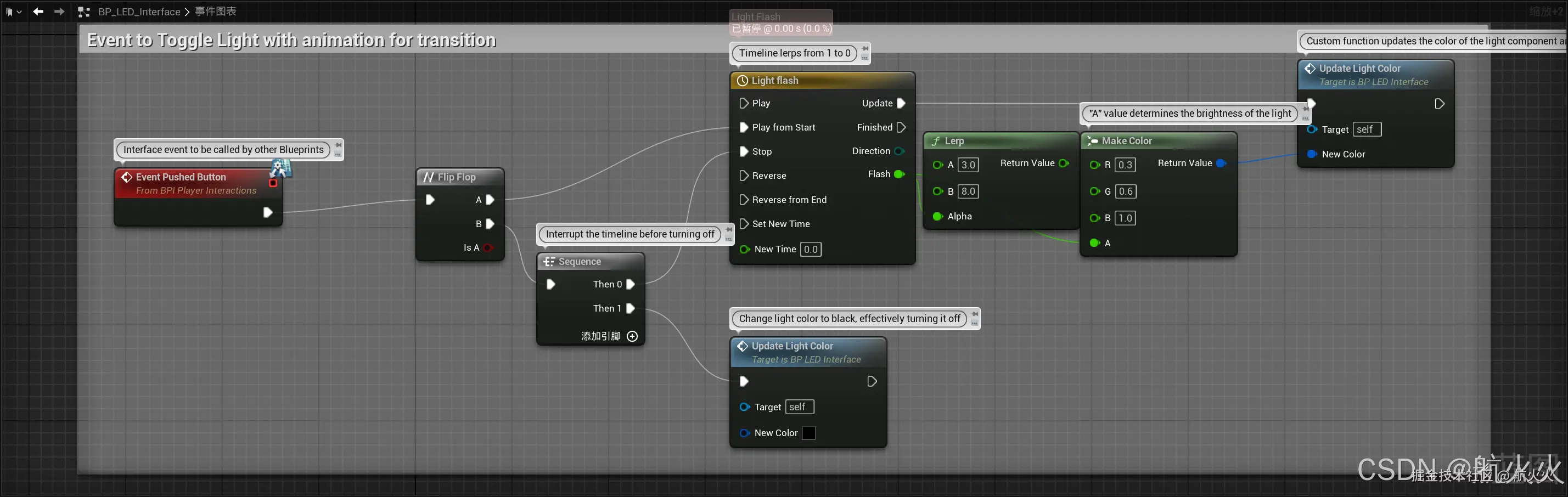Add a pin with 添加引脚 on Sequence
Viewport: 1568px width, 497px height.
click(609, 336)
